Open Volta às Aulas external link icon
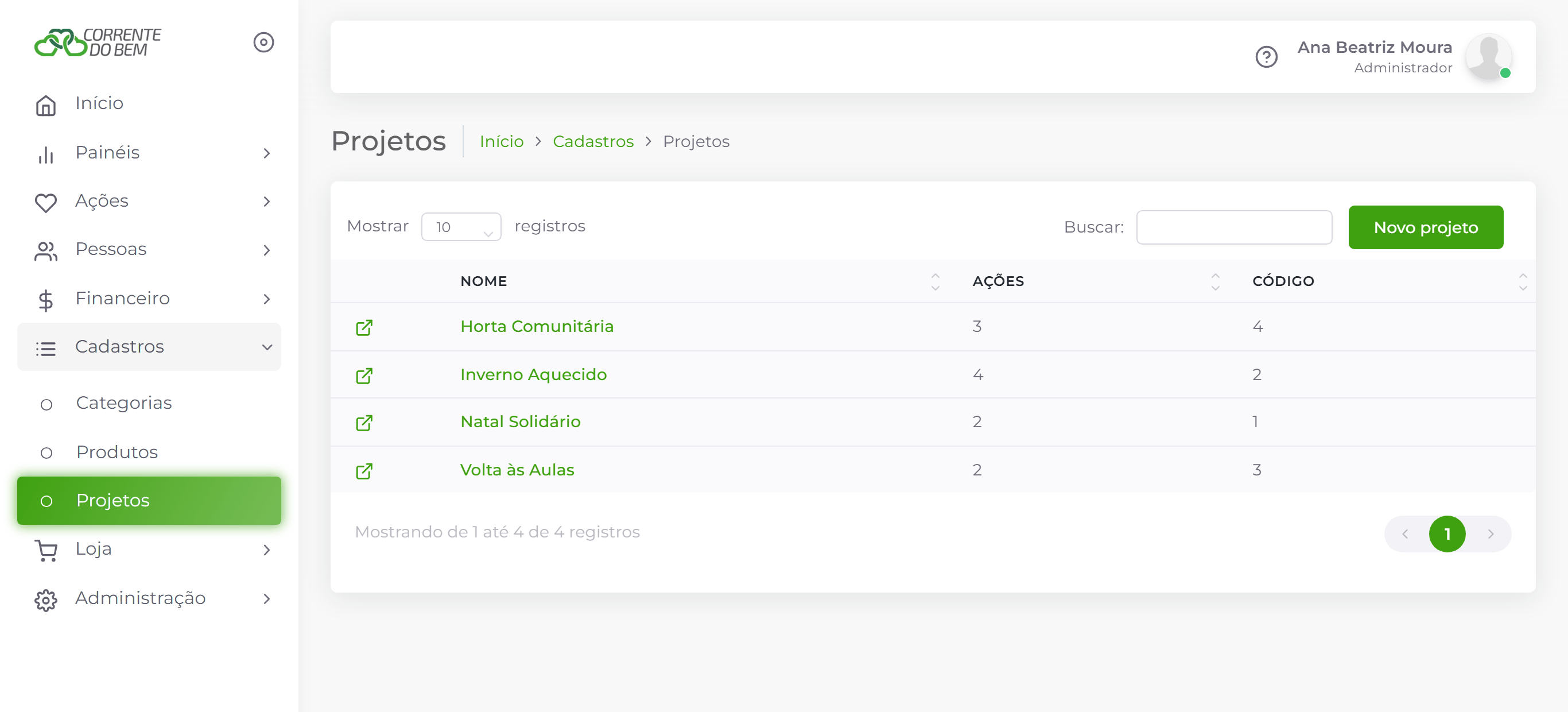1568x712 pixels. (364, 471)
